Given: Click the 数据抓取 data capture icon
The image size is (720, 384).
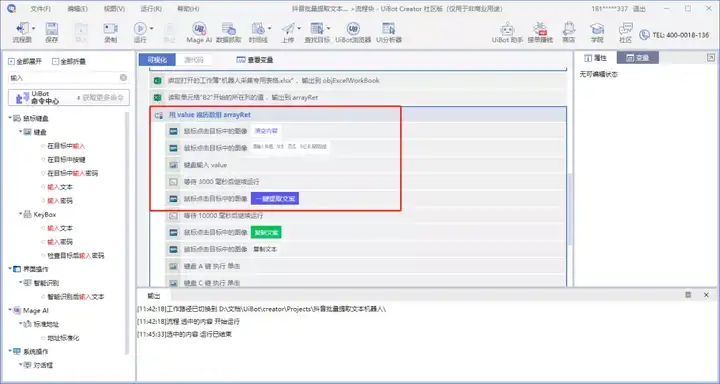Looking at the screenshot, I should [228, 28].
